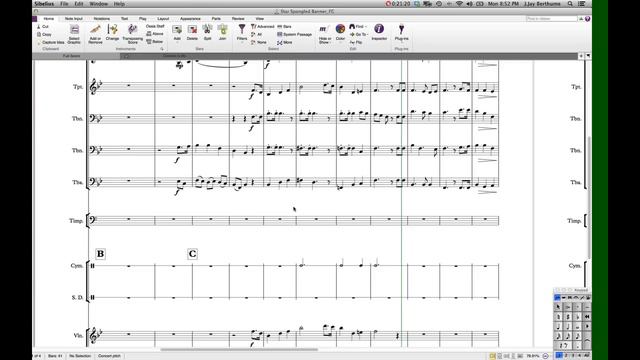Select the flat accidental on the keypad
640x360 pixels.
click(578, 317)
